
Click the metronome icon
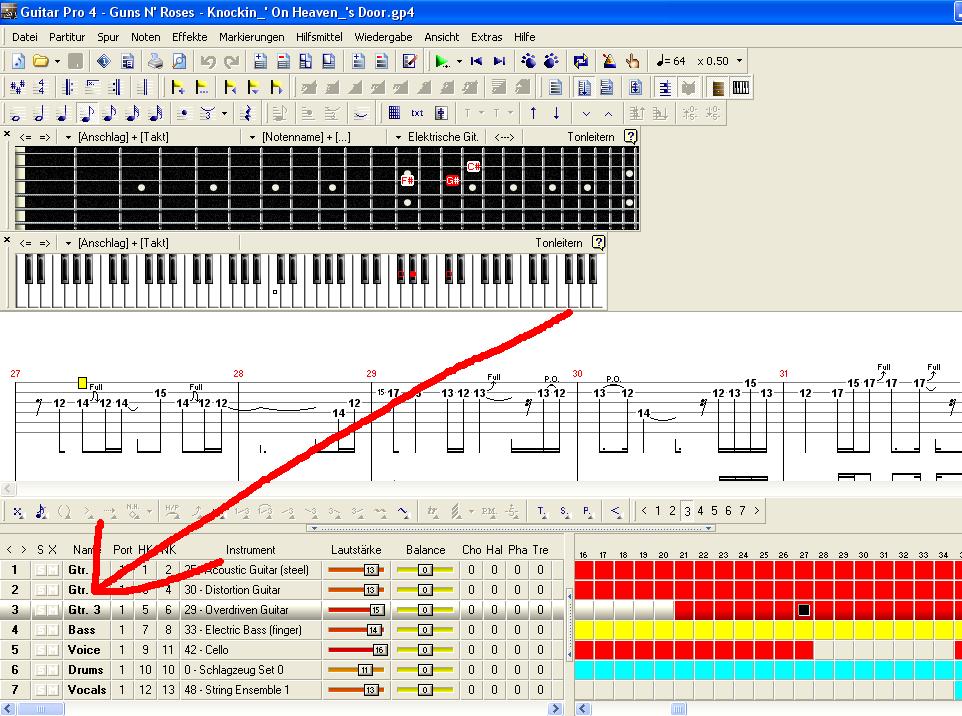point(609,61)
